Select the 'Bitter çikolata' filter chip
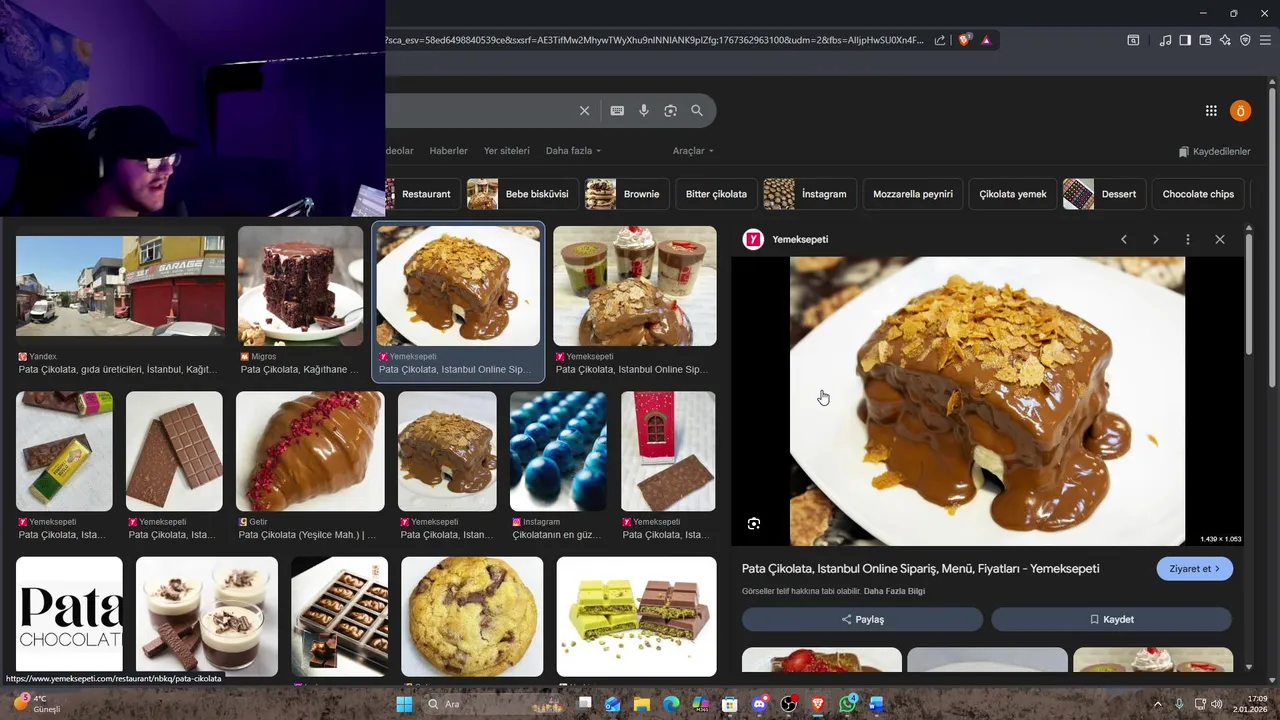The image size is (1280, 720). tap(716, 194)
